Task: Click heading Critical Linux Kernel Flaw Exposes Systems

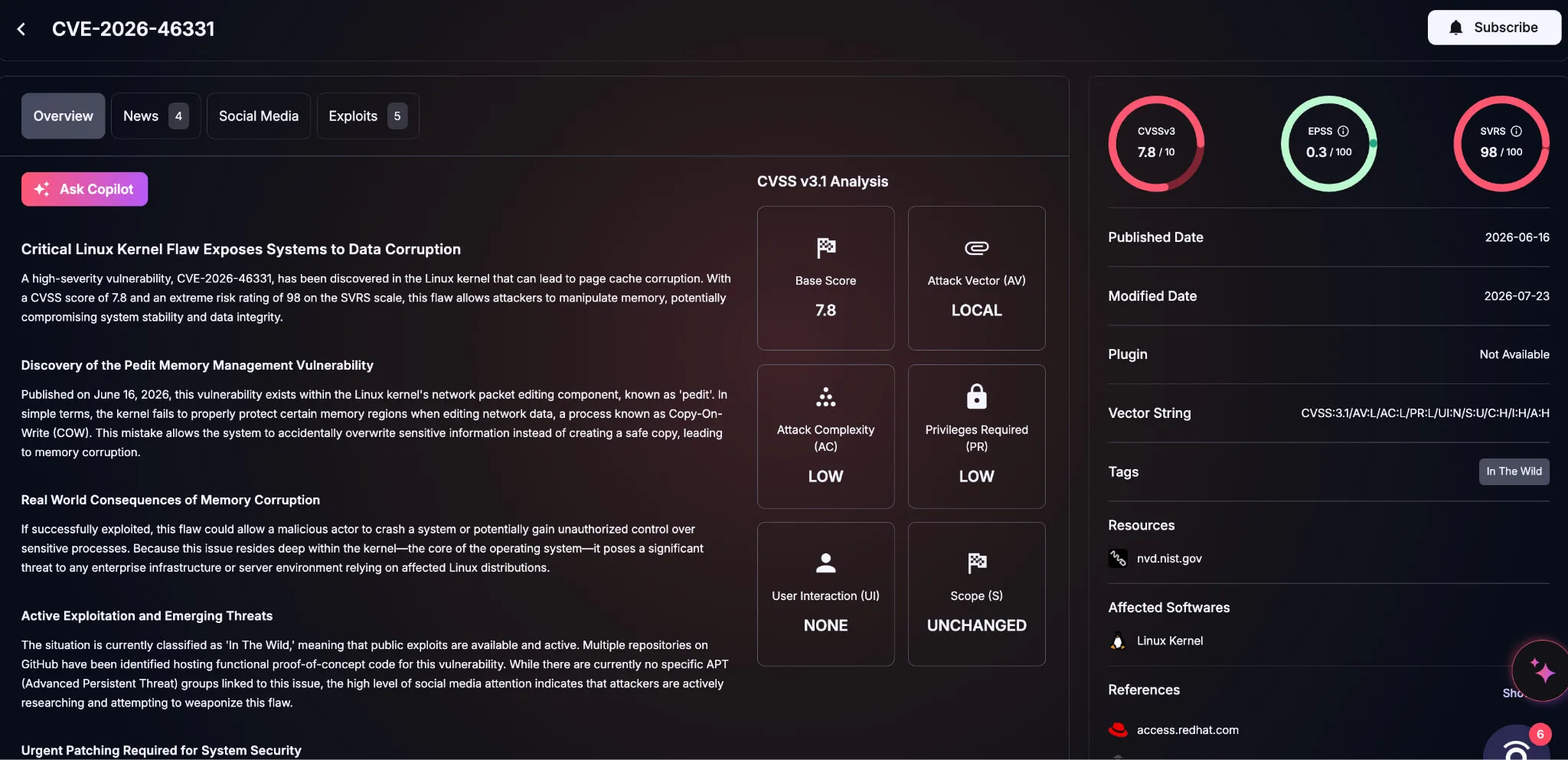Action: click(x=240, y=250)
